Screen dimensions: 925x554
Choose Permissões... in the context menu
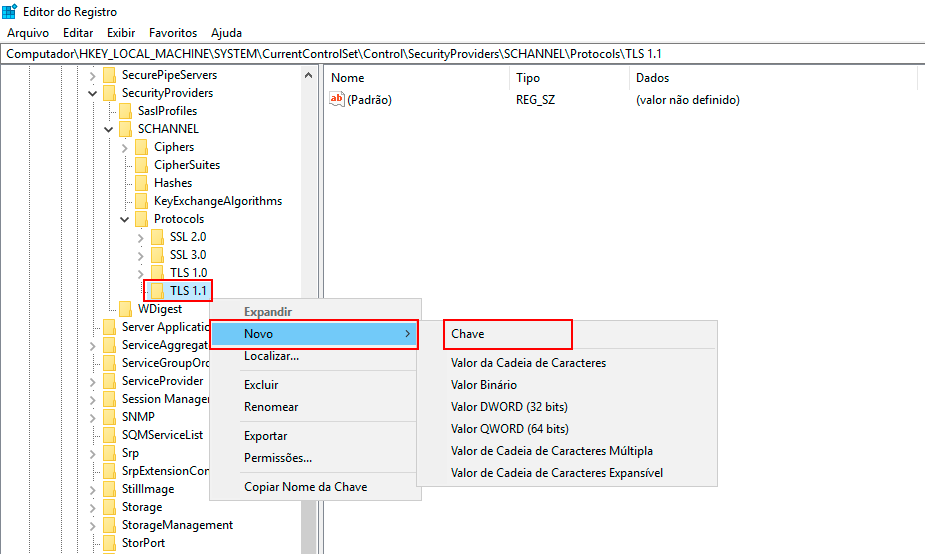pos(278,458)
